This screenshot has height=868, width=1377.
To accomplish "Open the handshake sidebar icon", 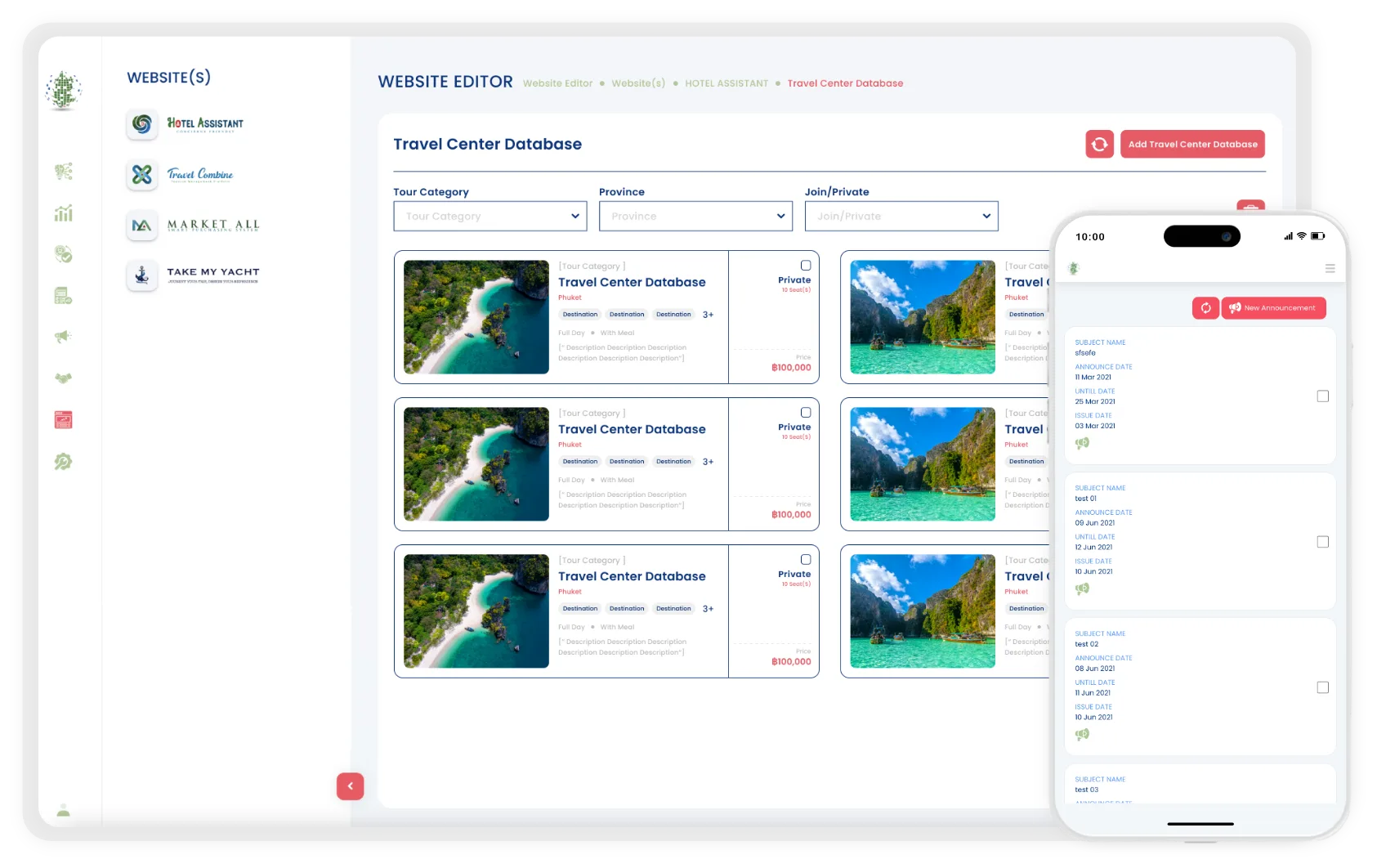I will 64,378.
